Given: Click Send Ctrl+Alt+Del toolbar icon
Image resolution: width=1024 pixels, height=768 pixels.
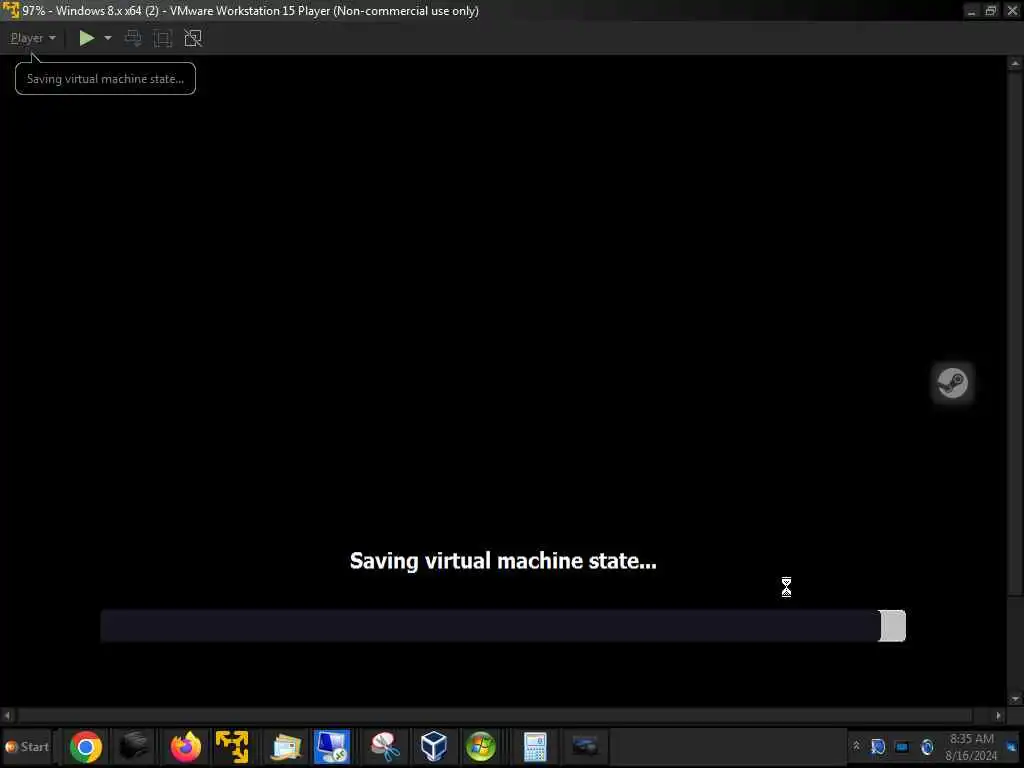Looking at the screenshot, I should (x=133, y=38).
